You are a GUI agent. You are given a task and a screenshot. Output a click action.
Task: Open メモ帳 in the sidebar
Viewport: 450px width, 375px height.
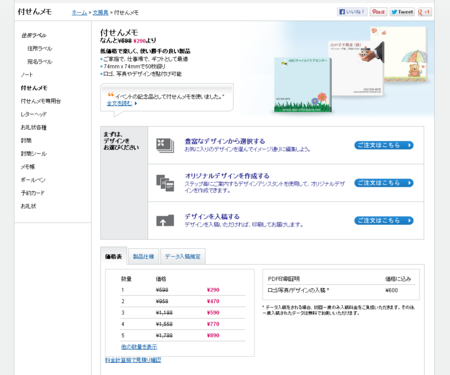28,167
